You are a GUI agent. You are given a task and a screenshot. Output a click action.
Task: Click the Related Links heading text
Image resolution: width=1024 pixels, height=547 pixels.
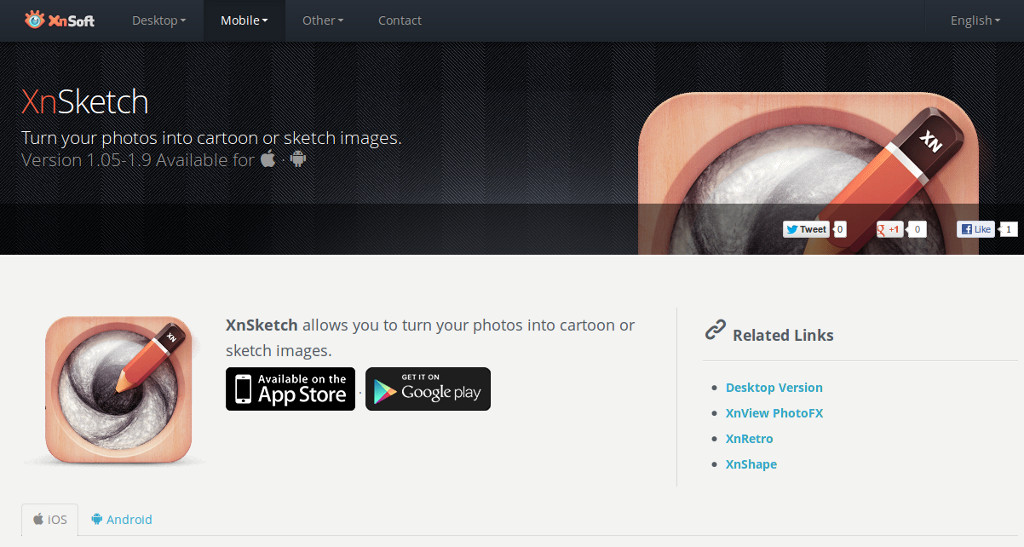pos(783,336)
